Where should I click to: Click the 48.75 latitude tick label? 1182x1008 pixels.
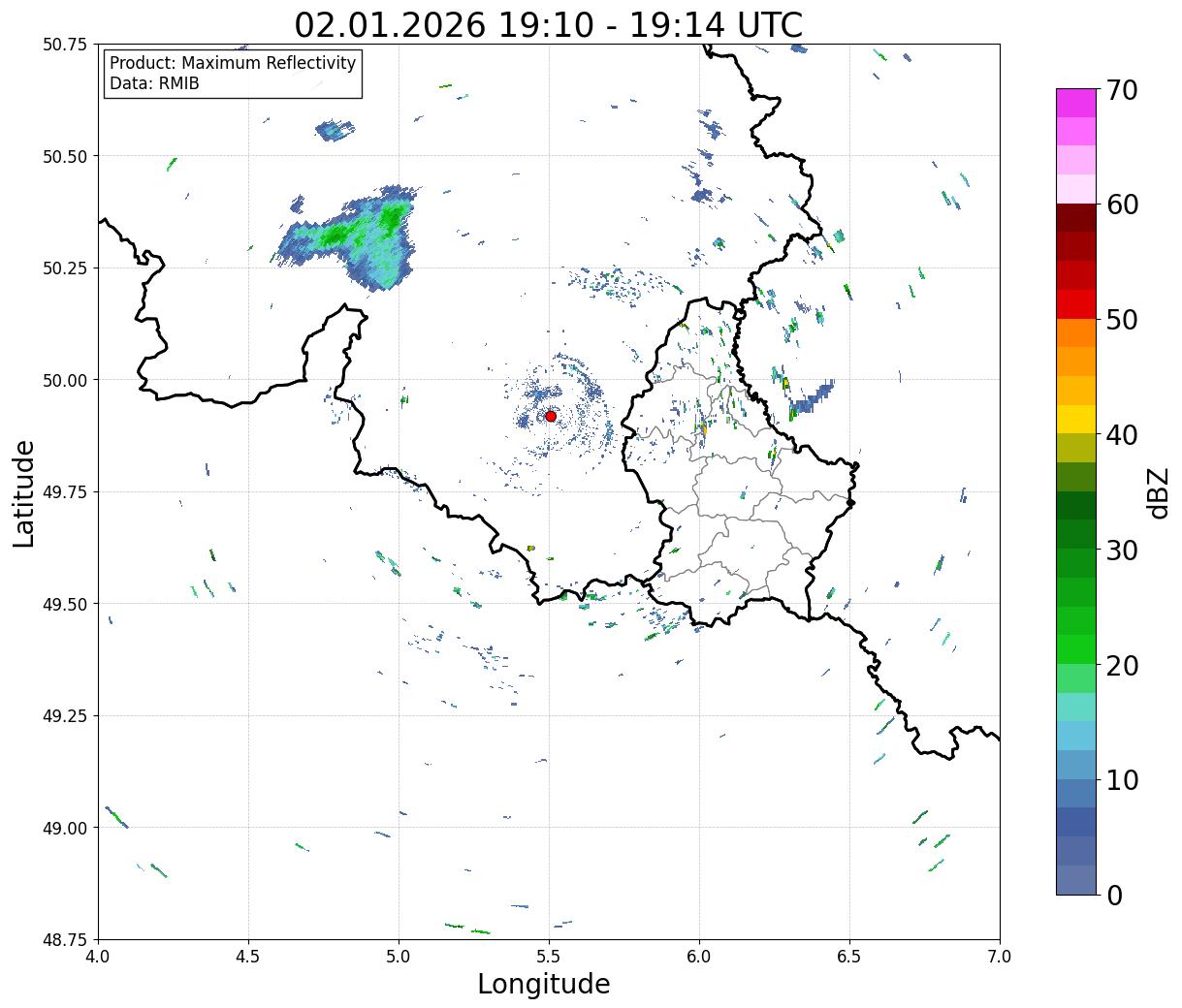pos(64,939)
